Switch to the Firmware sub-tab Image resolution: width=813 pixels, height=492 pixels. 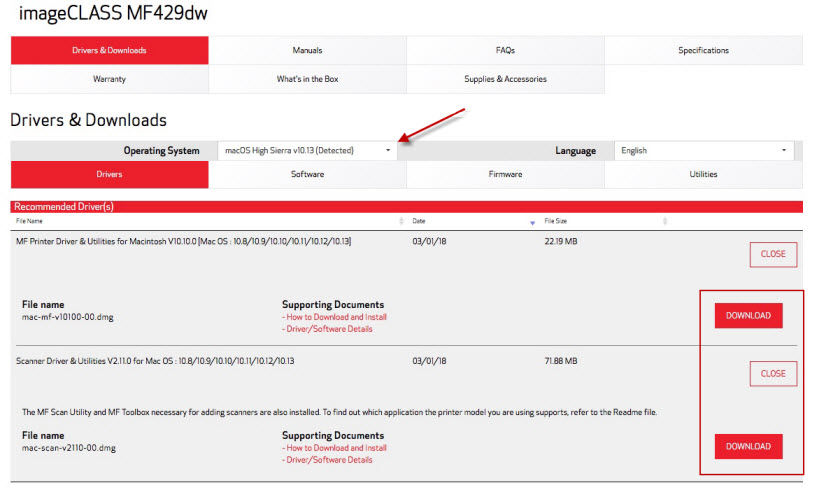point(506,174)
